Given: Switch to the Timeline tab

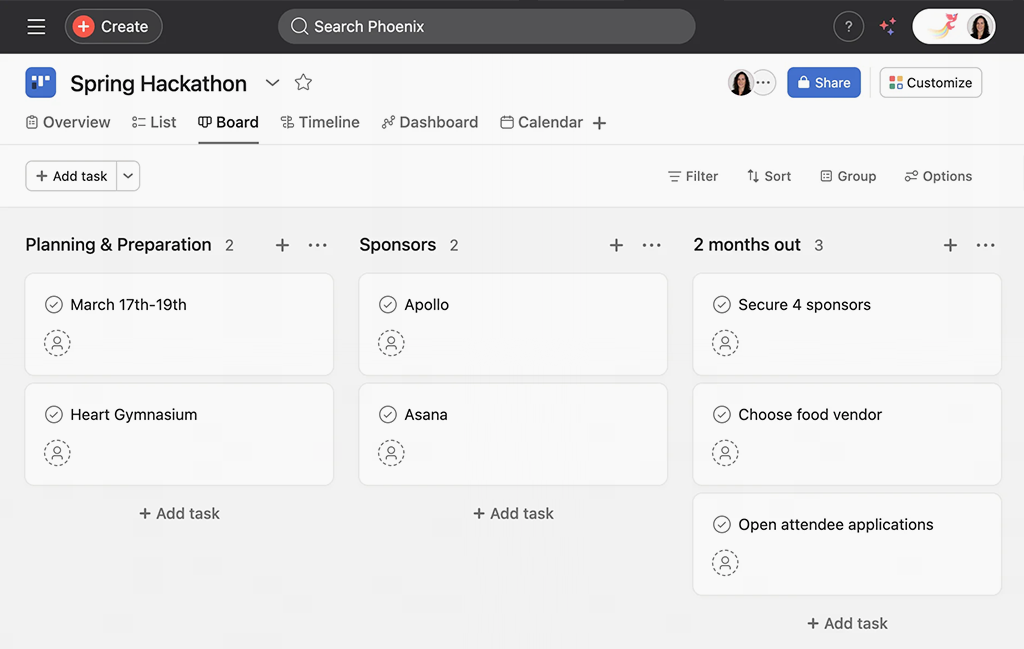Looking at the screenshot, I should tap(320, 122).
